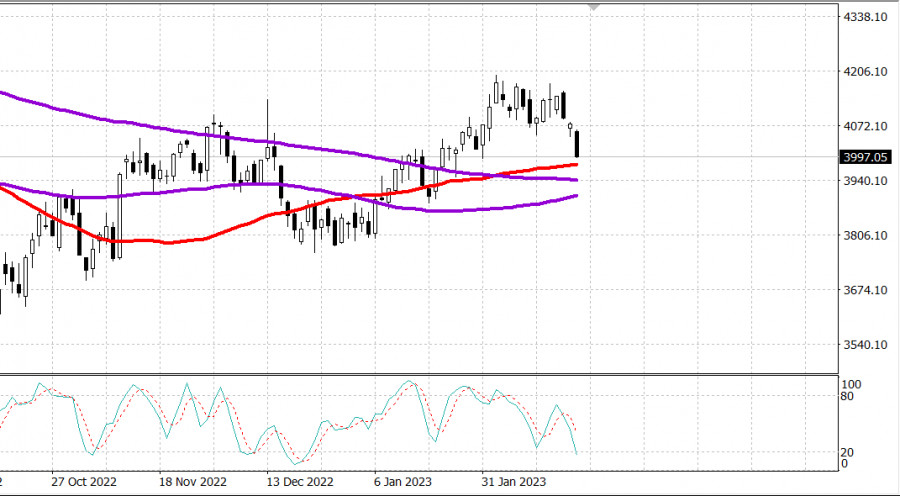Click the end of the cyan stochastic line

(577, 454)
